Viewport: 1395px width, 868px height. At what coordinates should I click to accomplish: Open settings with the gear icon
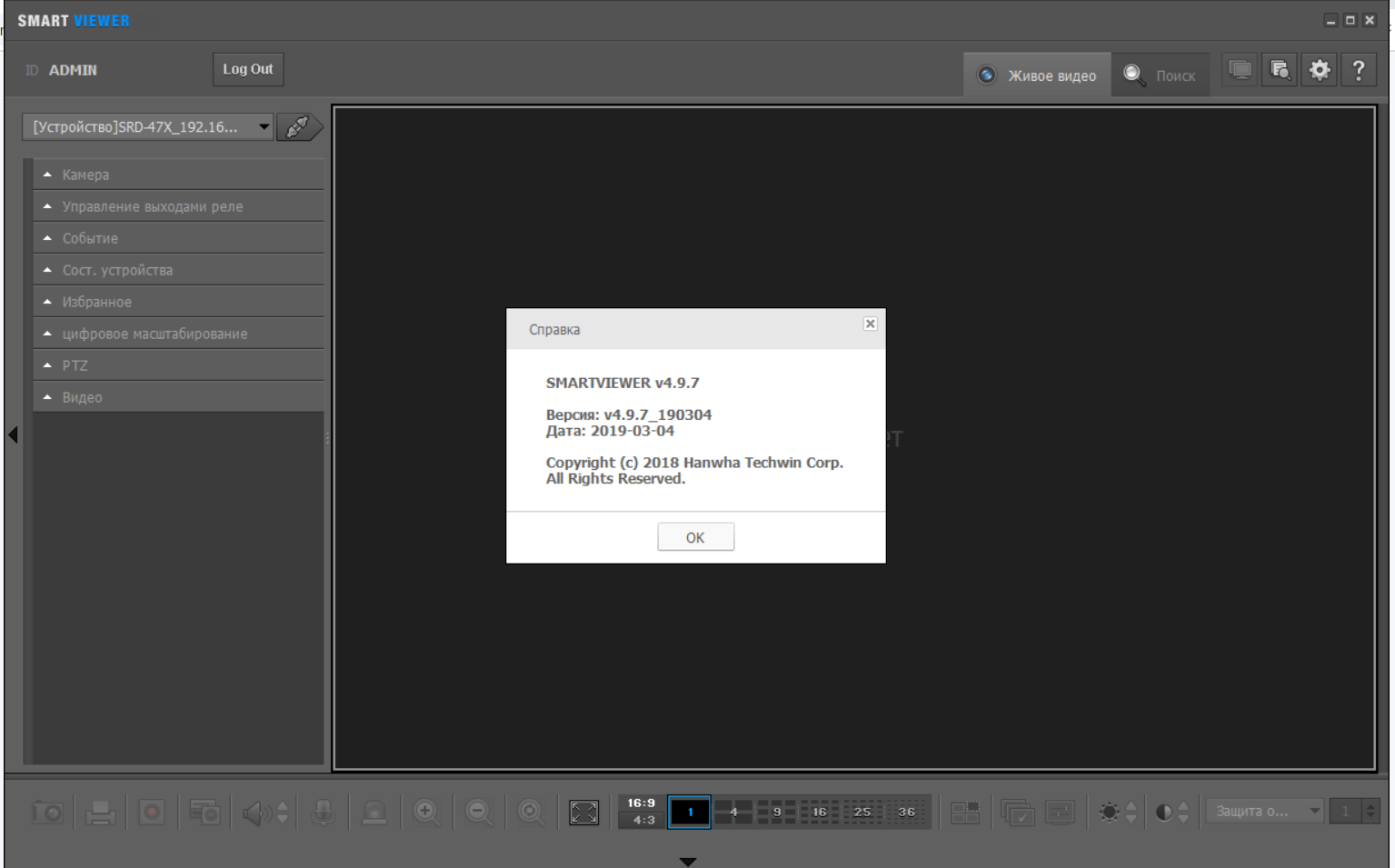(x=1320, y=70)
